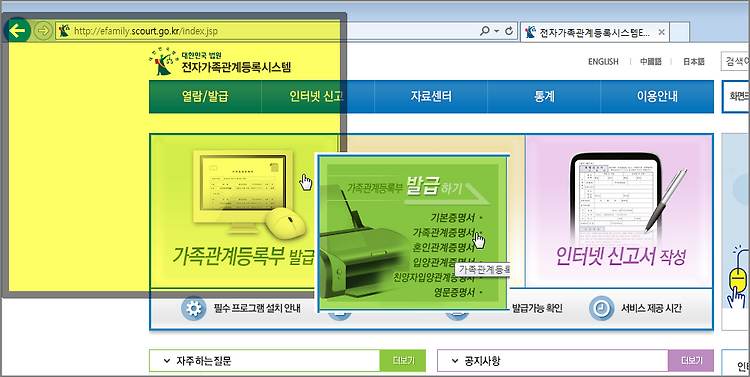Viewport: 750px width, 377px height.
Task: Click the 인터넷 신고서 작성 banner
Action: pyautogui.click(x=619, y=211)
